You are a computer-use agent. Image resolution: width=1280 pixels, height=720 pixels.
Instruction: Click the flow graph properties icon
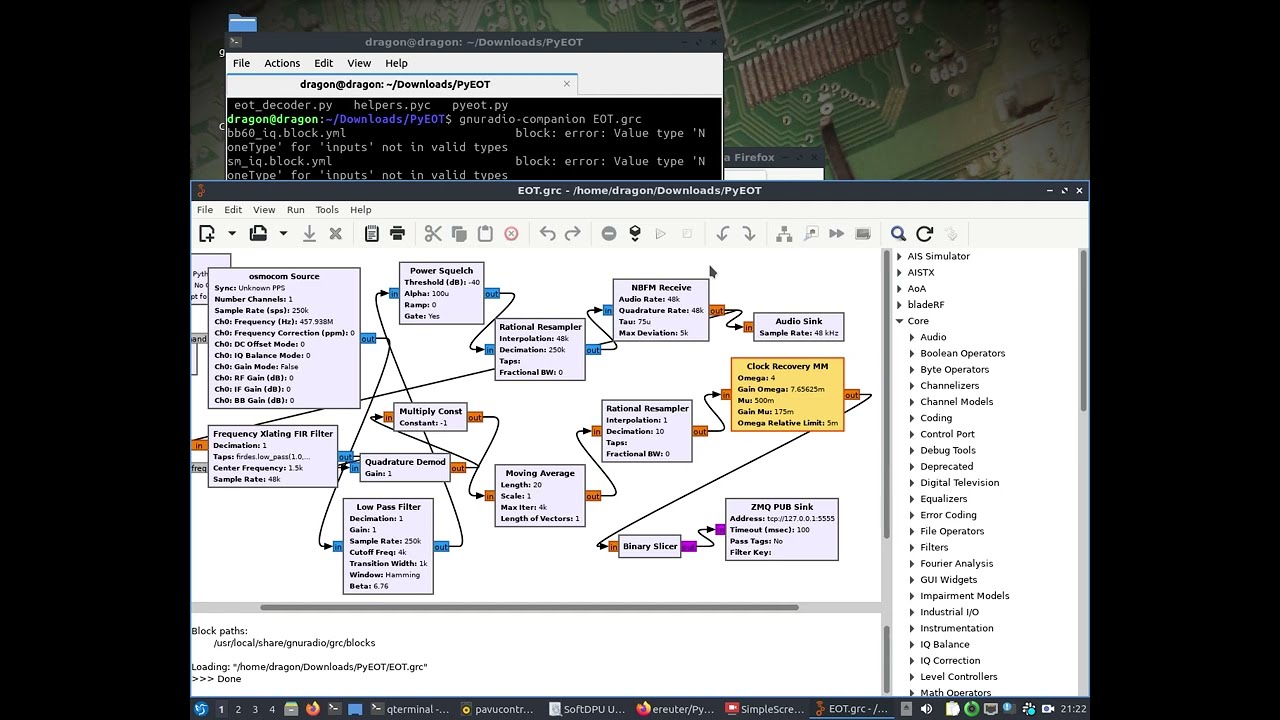[x=371, y=234]
